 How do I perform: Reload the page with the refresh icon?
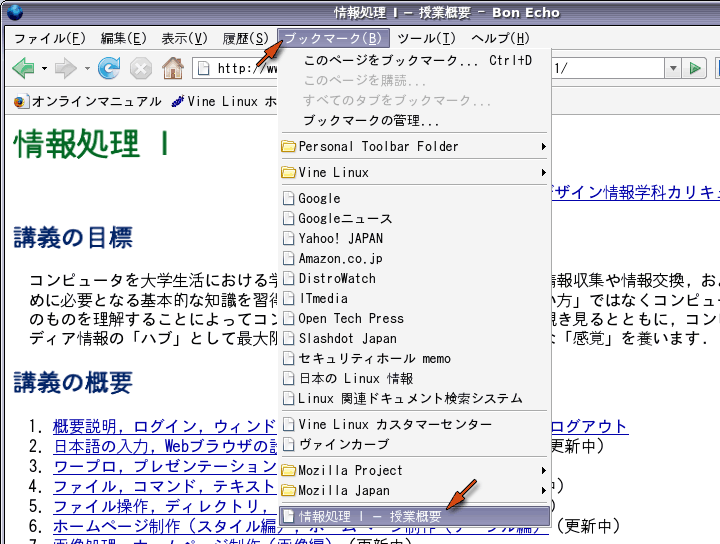tap(108, 69)
